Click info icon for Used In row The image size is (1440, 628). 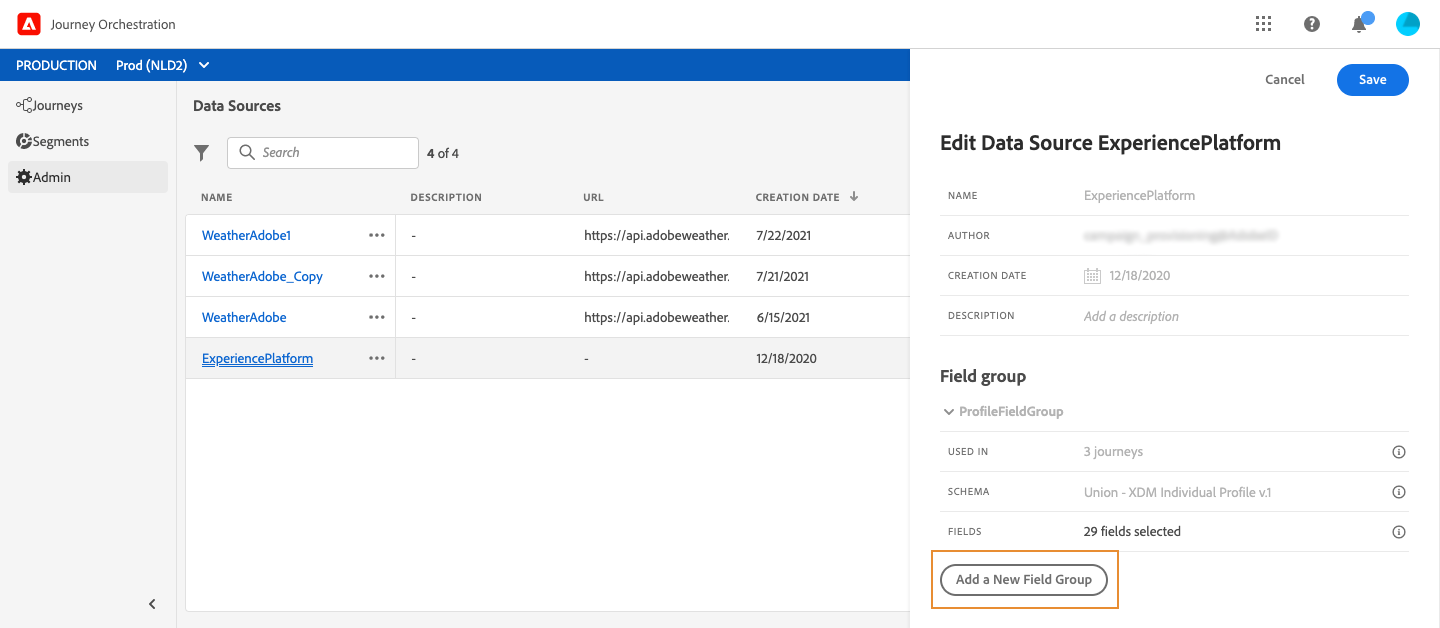point(1399,452)
